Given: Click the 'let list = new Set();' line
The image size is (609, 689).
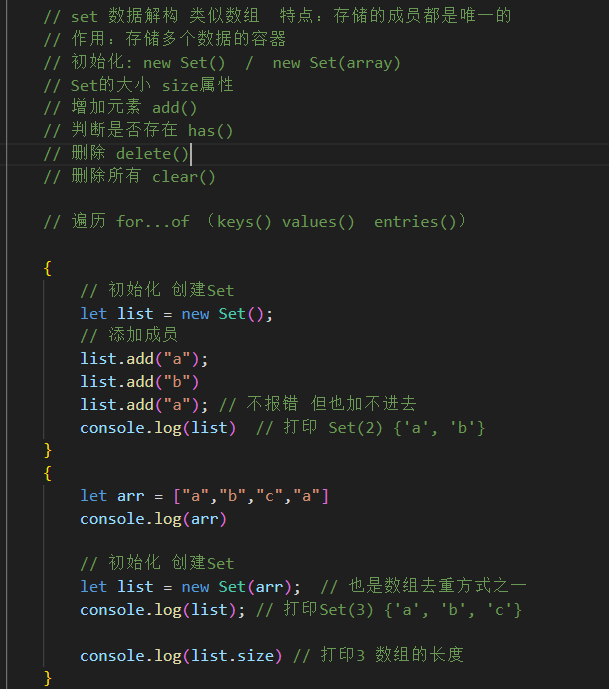Looking at the screenshot, I should [x=176, y=313].
